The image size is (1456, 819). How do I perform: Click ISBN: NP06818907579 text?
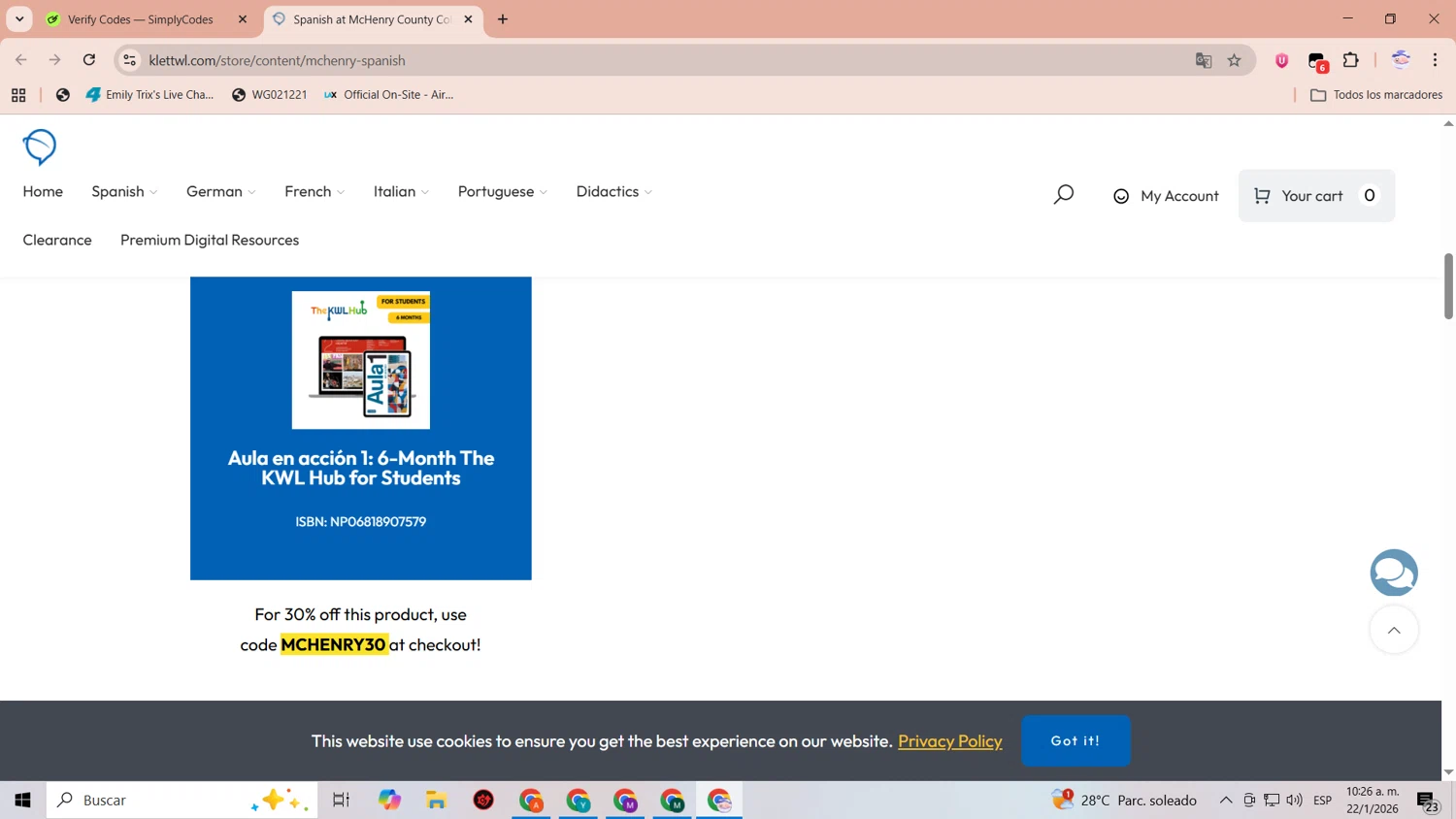click(x=361, y=521)
